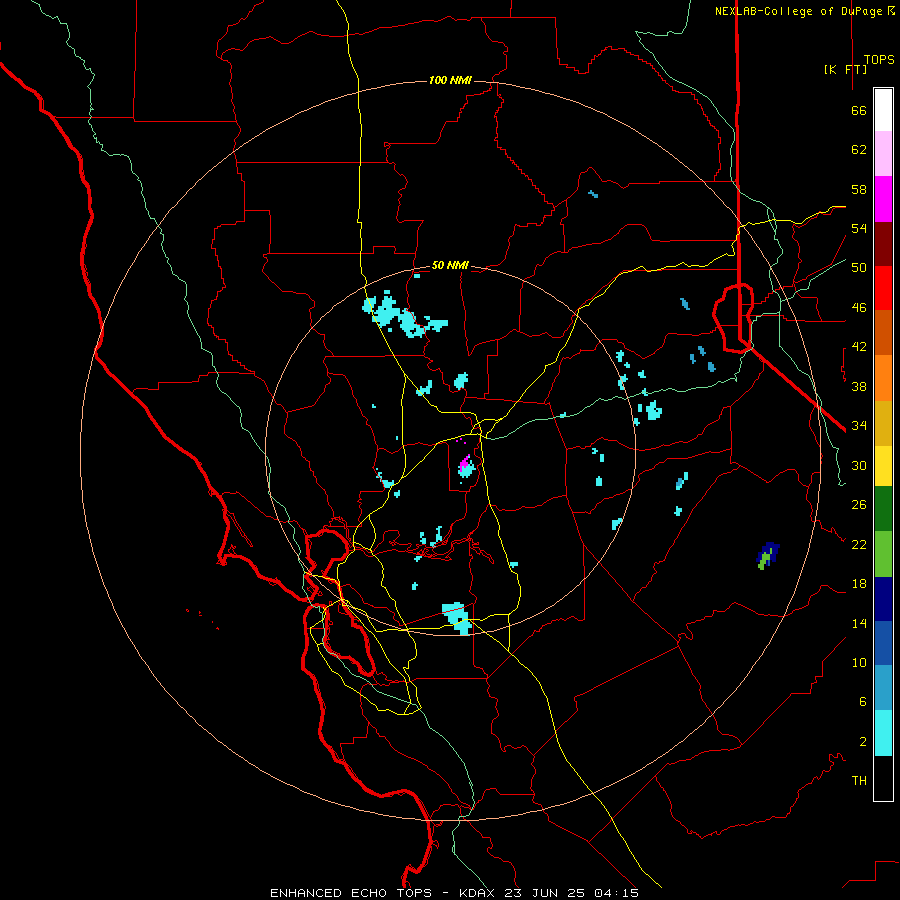Click the navy and green echo in the southeast

(x=768, y=555)
